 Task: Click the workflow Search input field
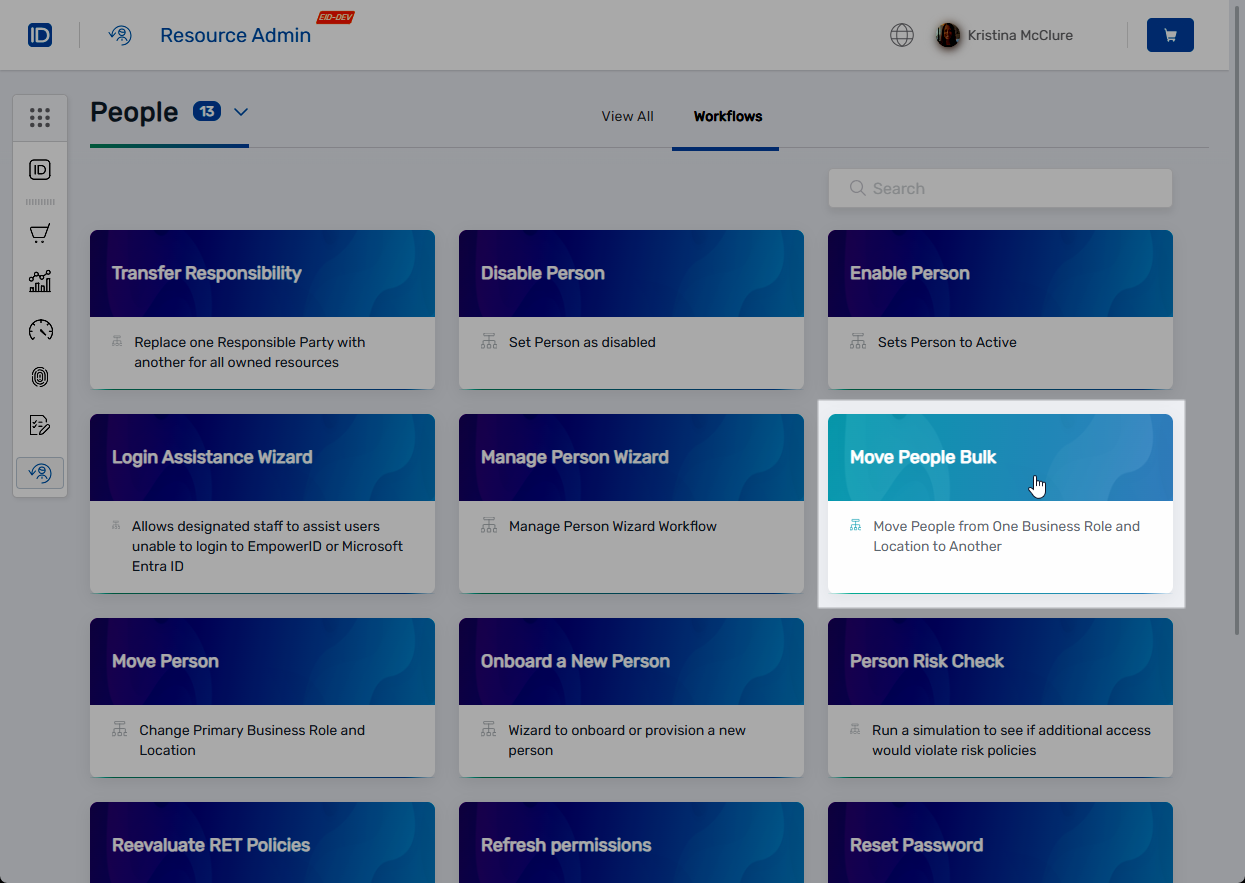coord(1000,188)
